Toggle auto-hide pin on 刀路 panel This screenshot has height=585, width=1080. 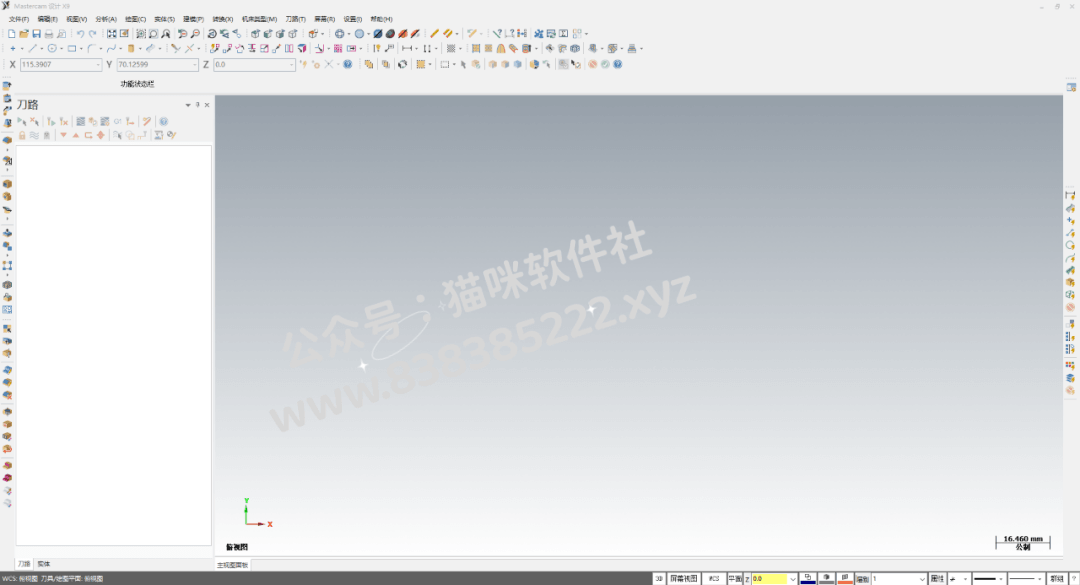point(197,105)
